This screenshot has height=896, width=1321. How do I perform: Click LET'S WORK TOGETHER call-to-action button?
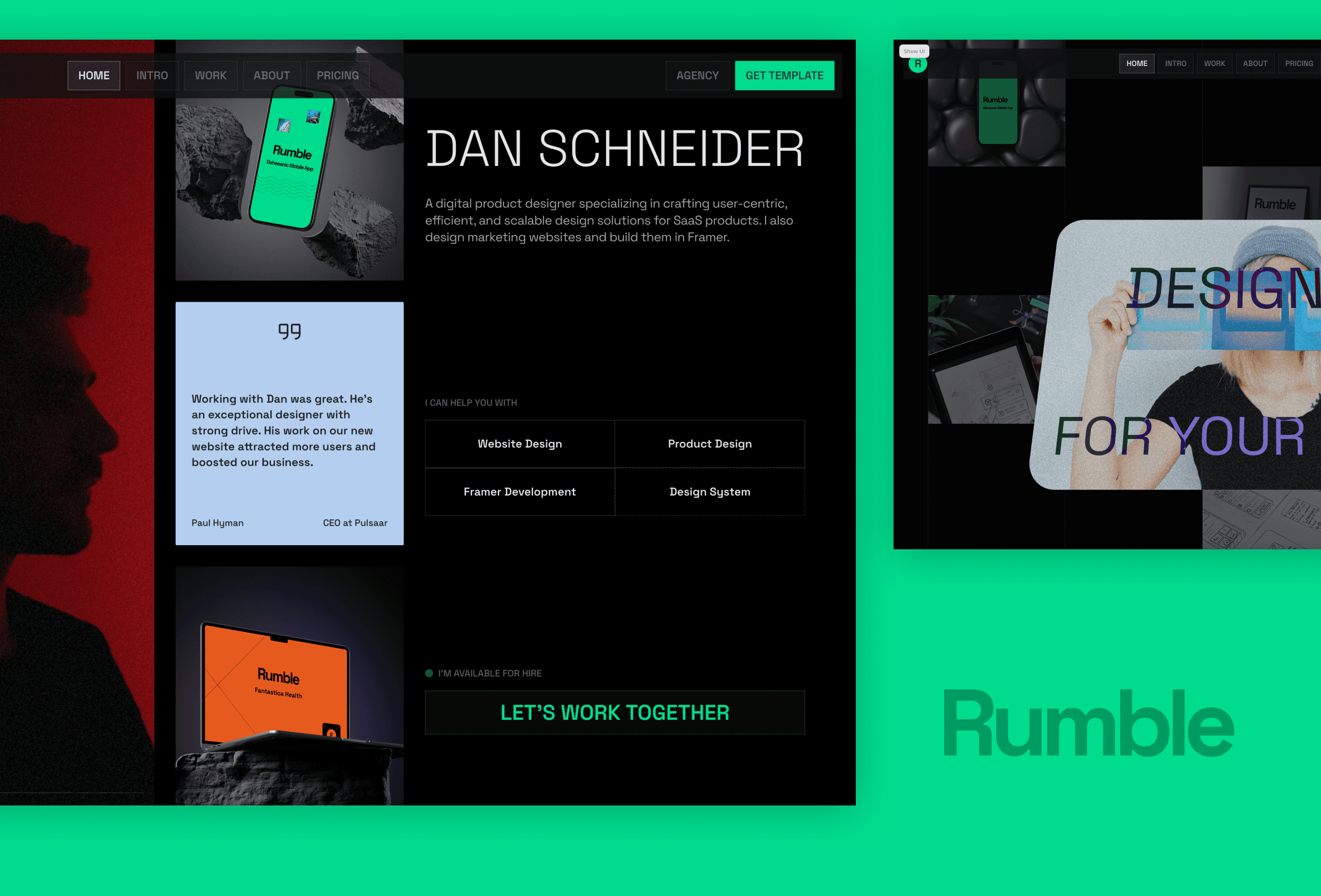614,713
